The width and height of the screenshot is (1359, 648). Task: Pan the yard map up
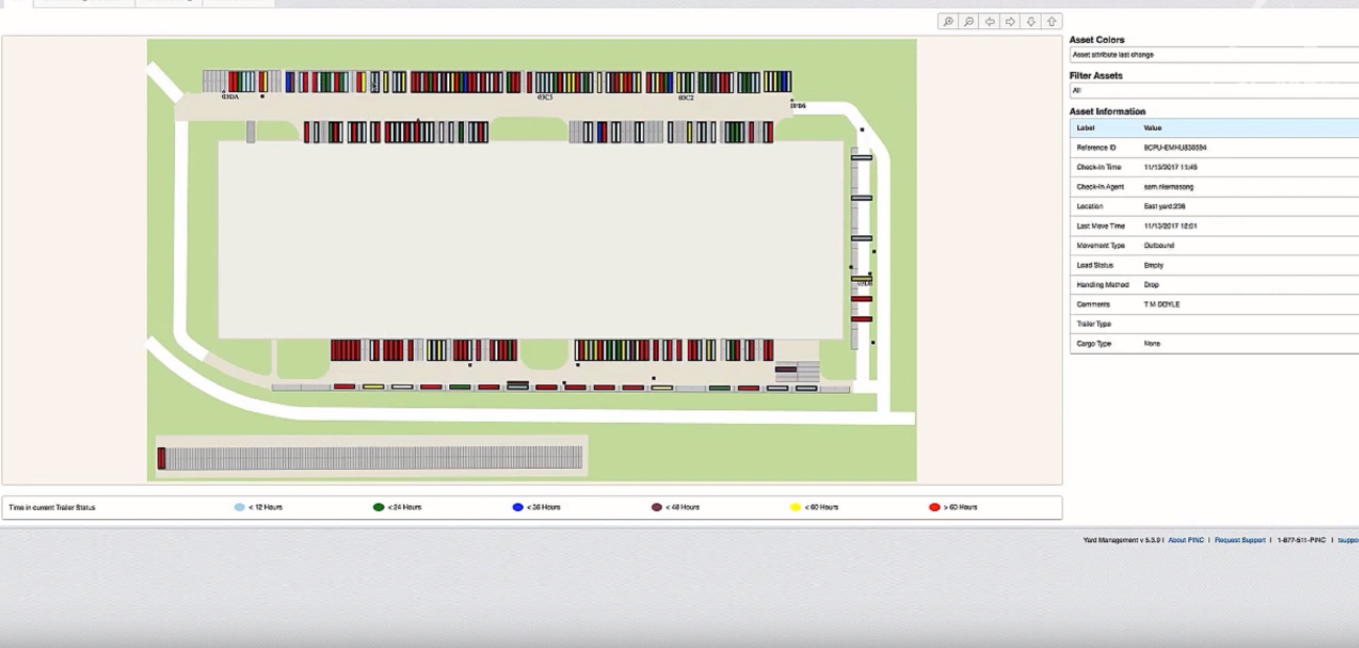[1052, 21]
